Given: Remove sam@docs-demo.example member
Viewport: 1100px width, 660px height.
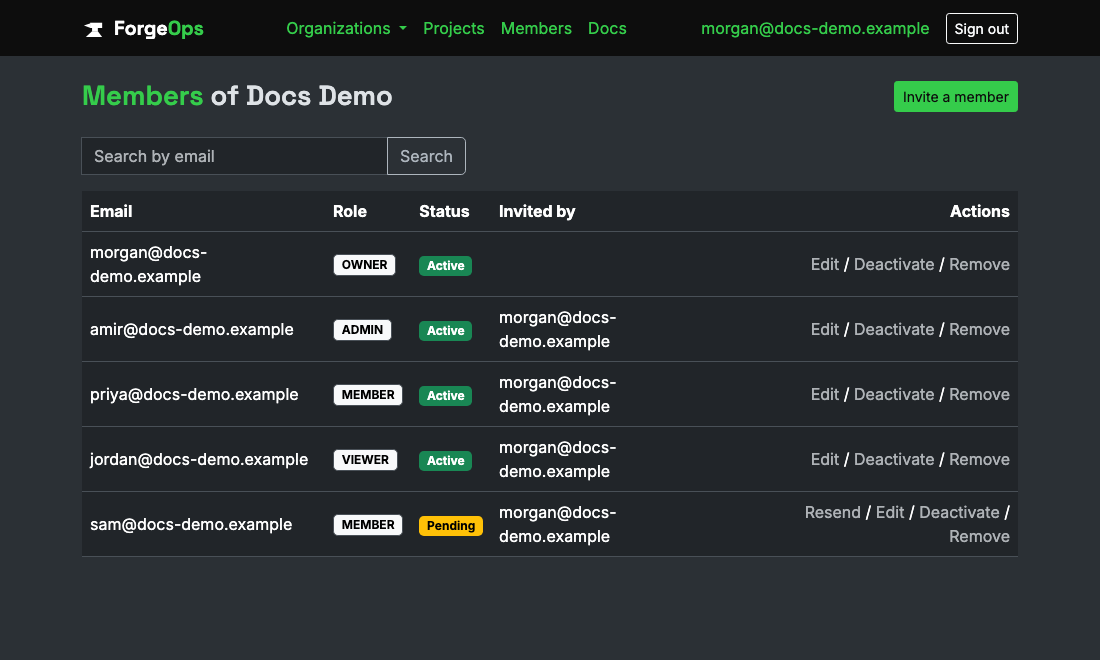Looking at the screenshot, I should point(979,536).
